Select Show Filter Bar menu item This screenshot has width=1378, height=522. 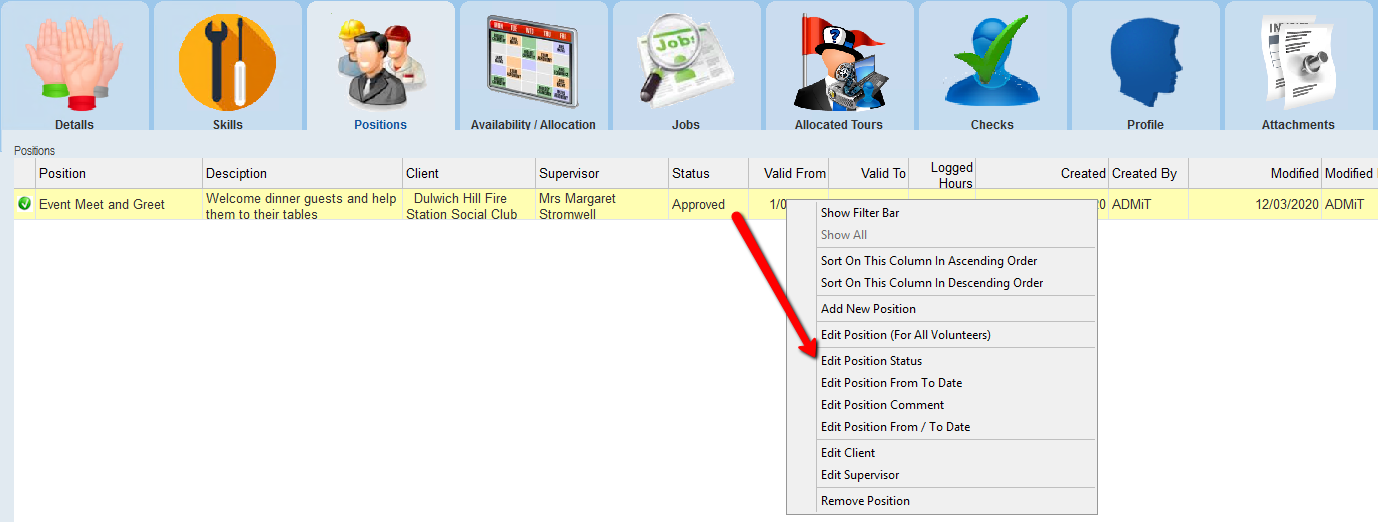864,213
